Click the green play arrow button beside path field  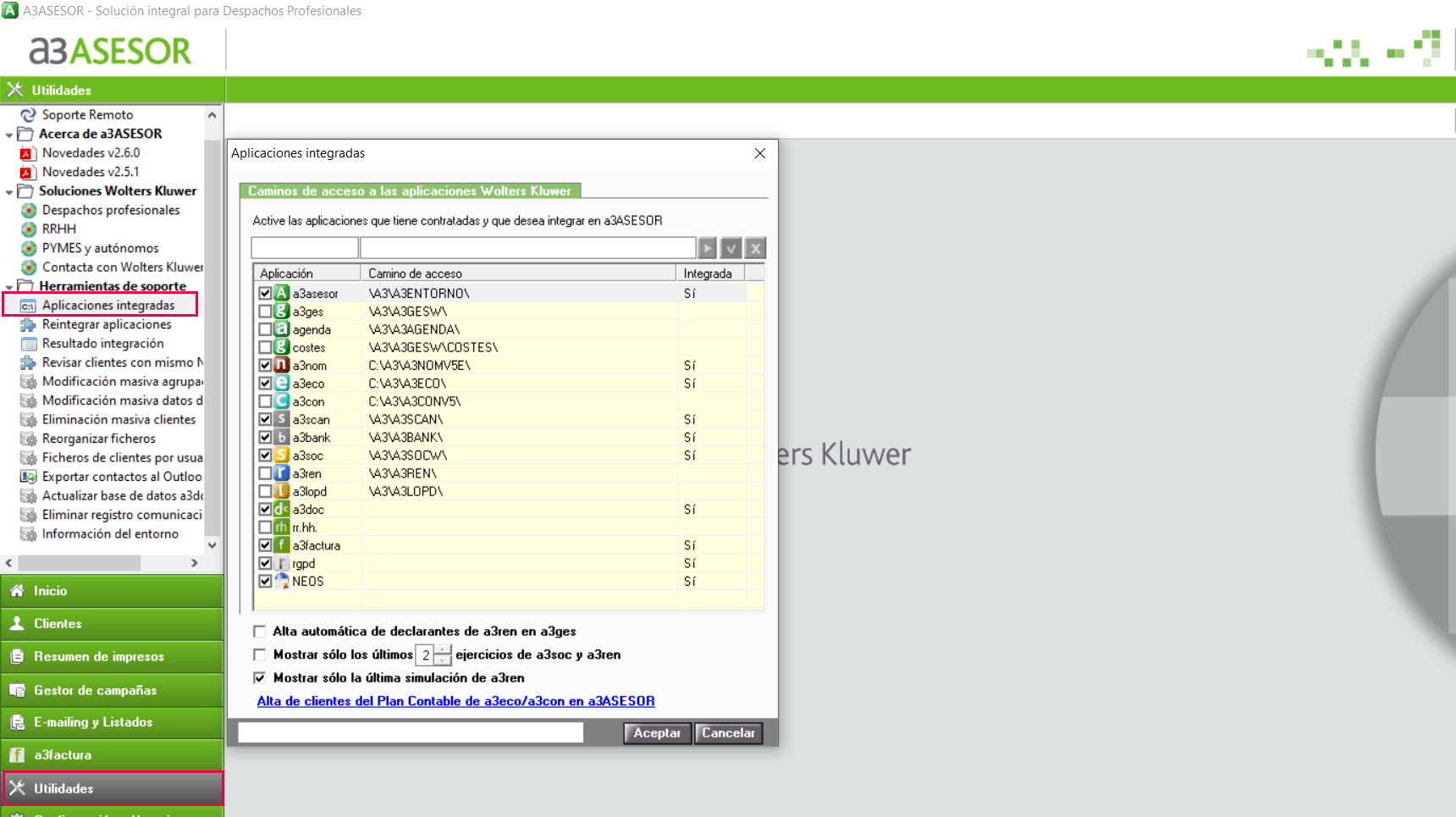[707, 248]
